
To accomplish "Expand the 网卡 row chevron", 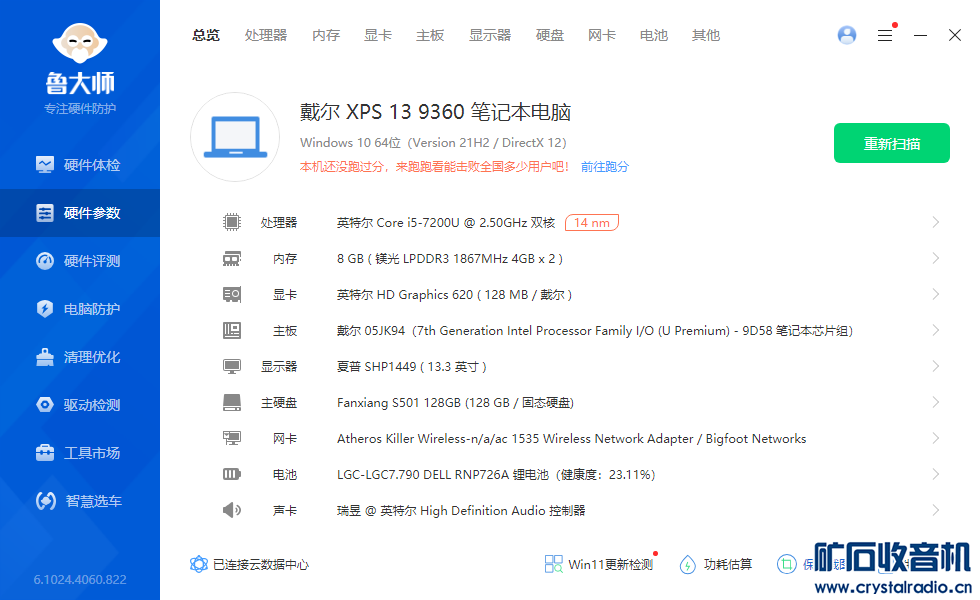I will 936,438.
